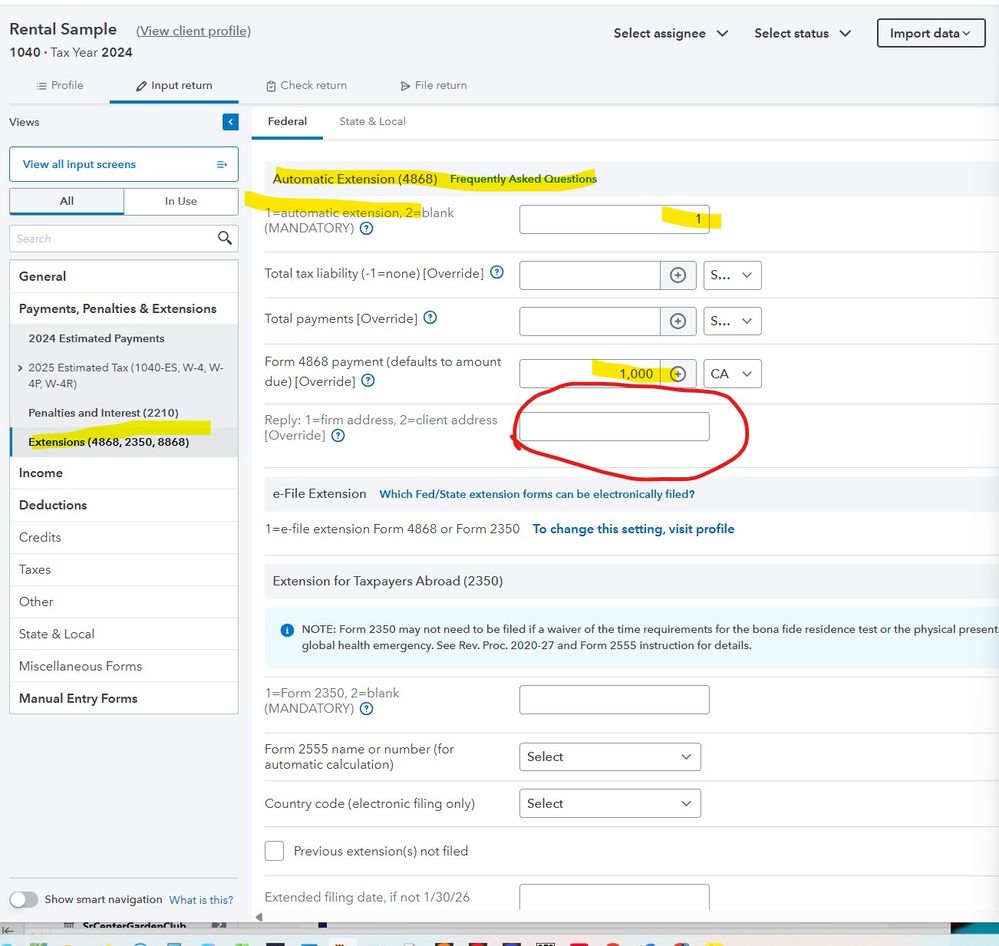The width and height of the screenshot is (999, 946).
Task: Click the search magnifier icon
Action: 225,238
